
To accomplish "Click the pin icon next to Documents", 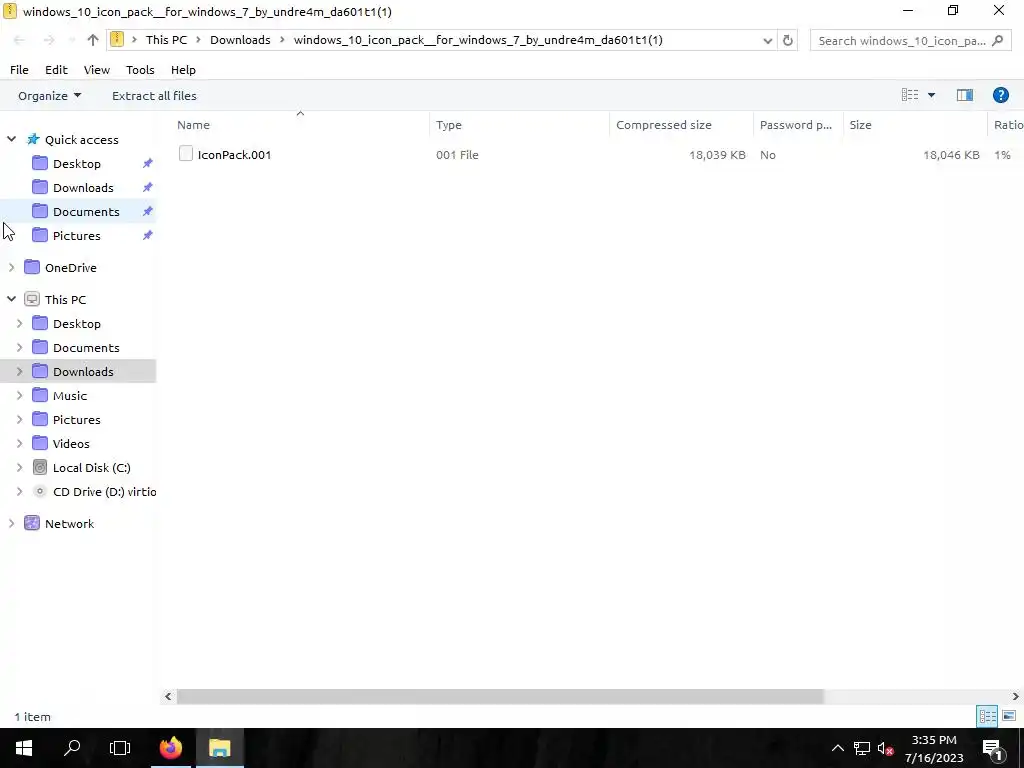I will pos(148,211).
